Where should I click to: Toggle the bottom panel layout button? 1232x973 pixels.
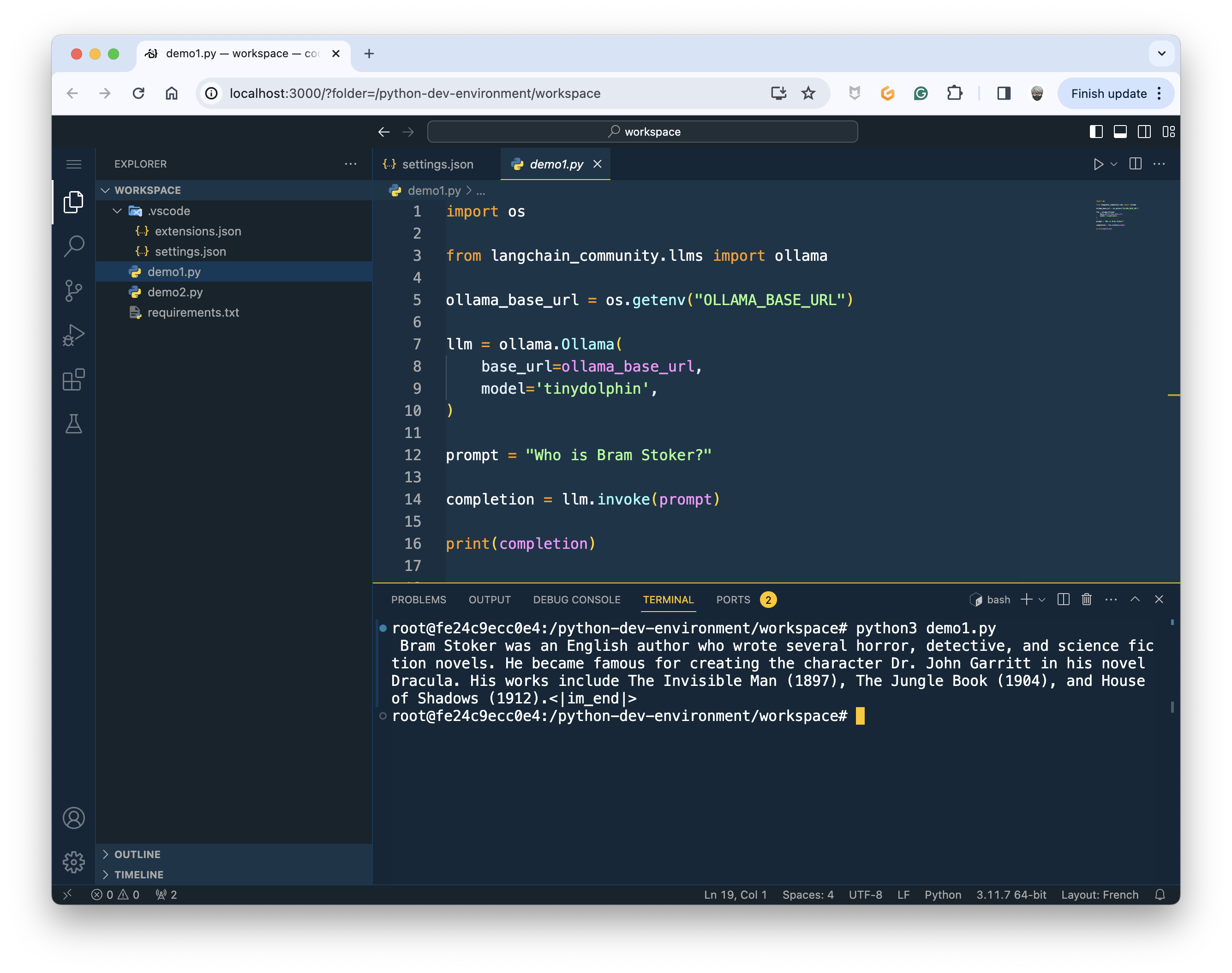(1120, 132)
